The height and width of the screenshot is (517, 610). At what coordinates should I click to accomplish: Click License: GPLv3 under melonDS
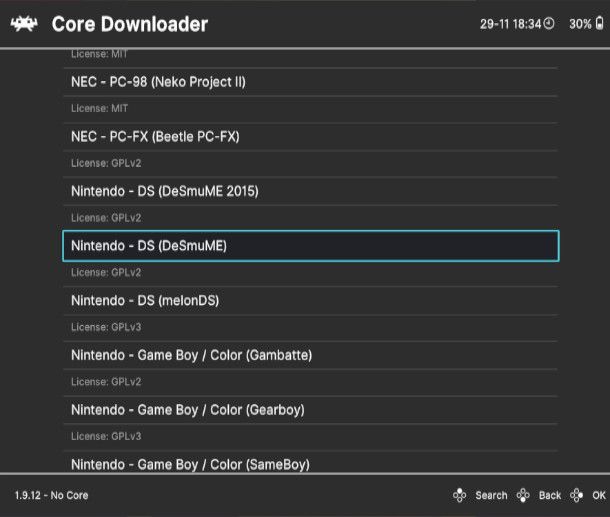tap(106, 327)
